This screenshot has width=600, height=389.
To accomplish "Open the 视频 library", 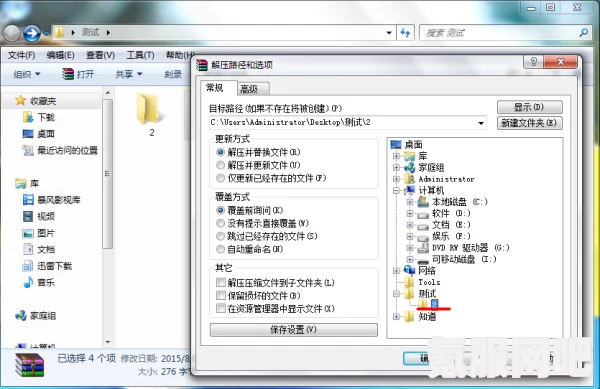I will point(46,216).
